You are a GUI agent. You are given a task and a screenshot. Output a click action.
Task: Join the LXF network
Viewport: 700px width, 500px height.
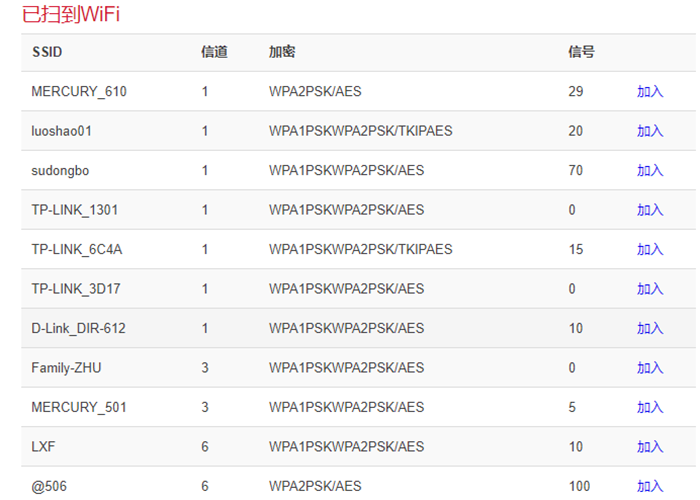coord(650,447)
